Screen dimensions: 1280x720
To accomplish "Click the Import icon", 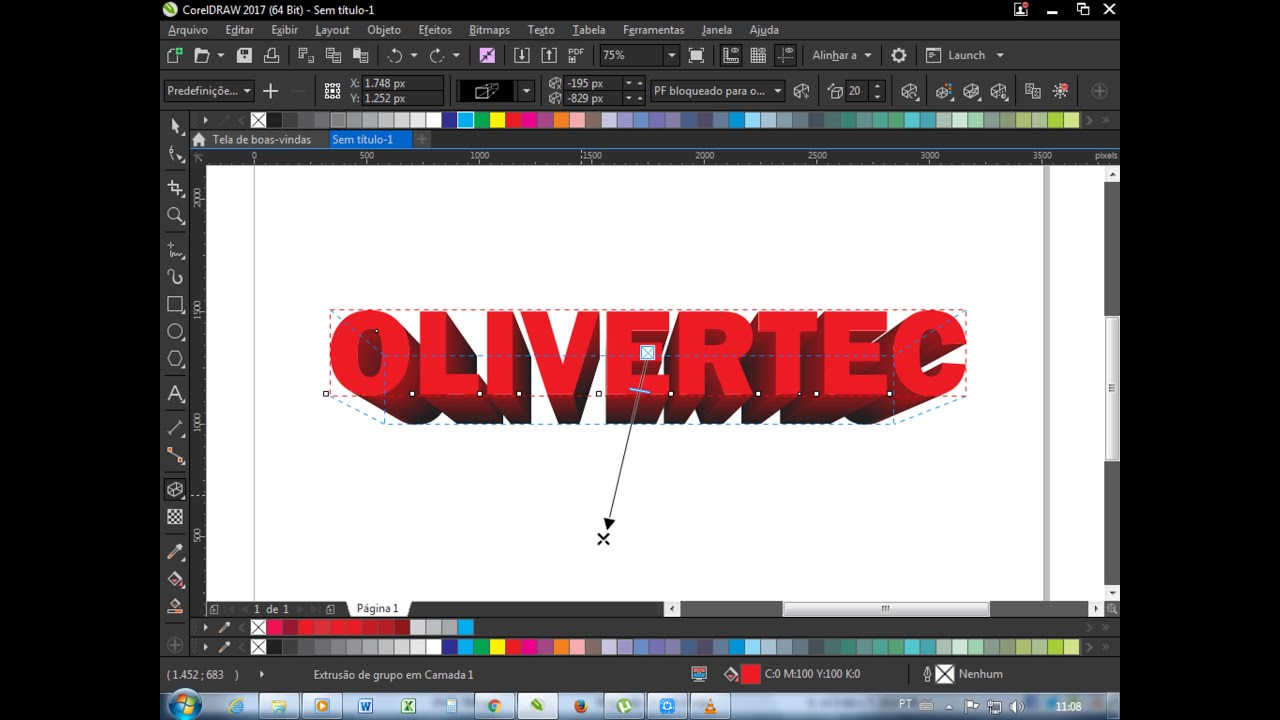I will click(x=521, y=56).
